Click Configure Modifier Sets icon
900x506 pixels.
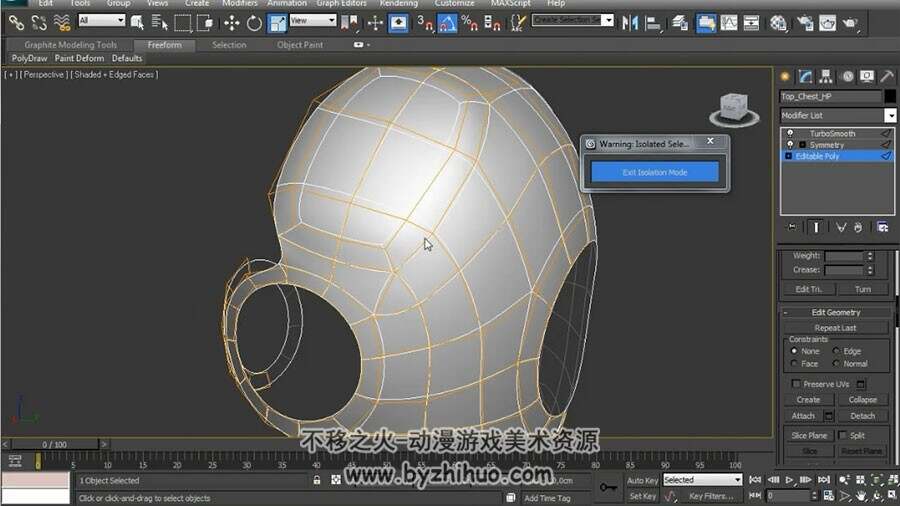point(882,227)
